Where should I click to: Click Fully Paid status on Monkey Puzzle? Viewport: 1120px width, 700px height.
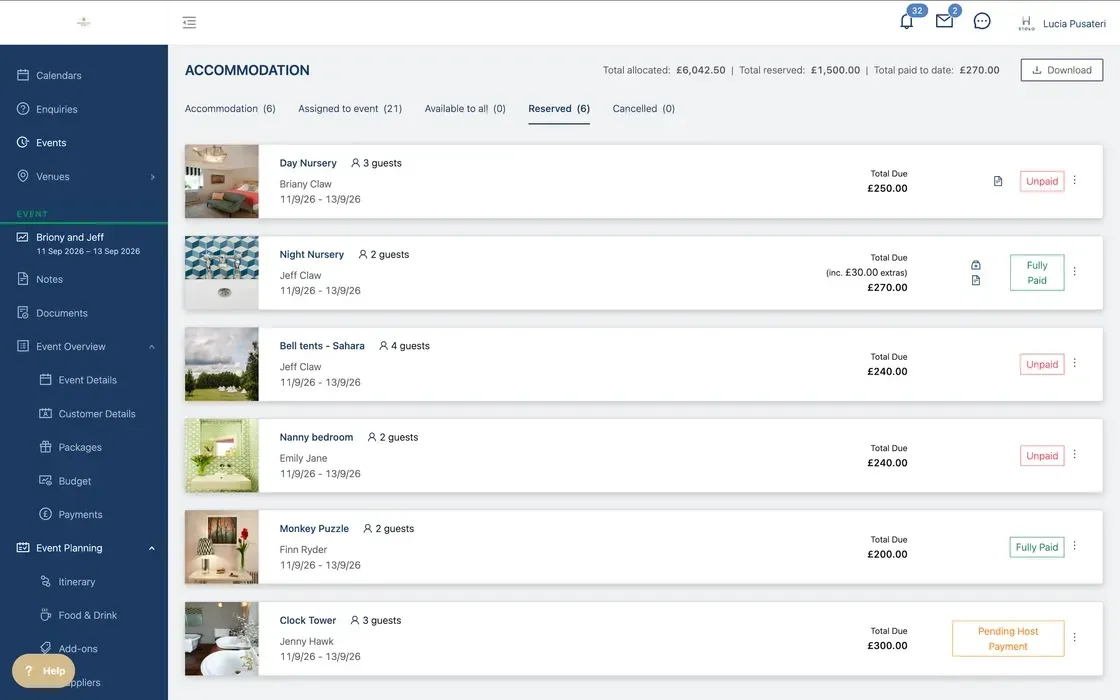[1037, 547]
